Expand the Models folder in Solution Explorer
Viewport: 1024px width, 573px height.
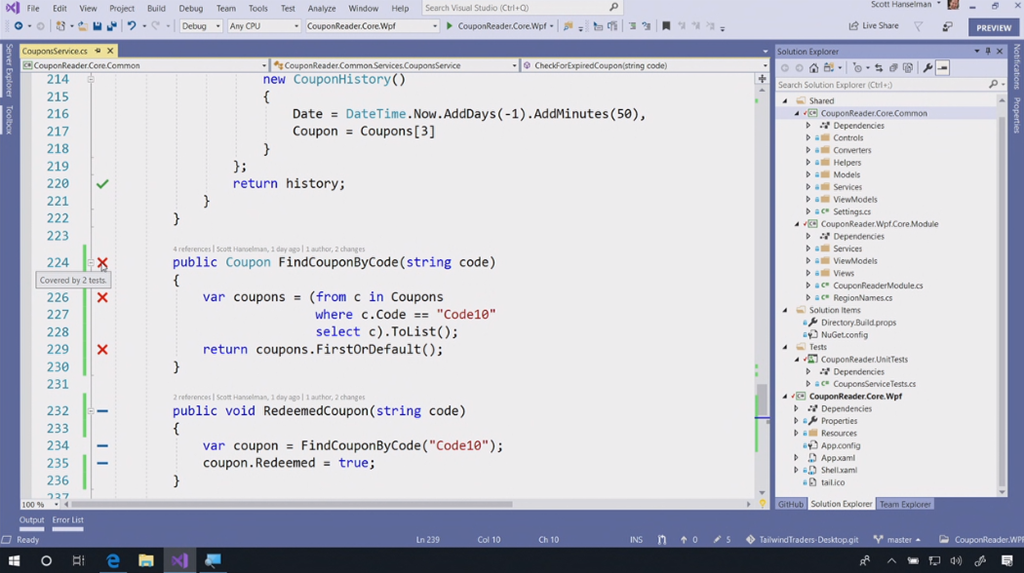(x=808, y=175)
